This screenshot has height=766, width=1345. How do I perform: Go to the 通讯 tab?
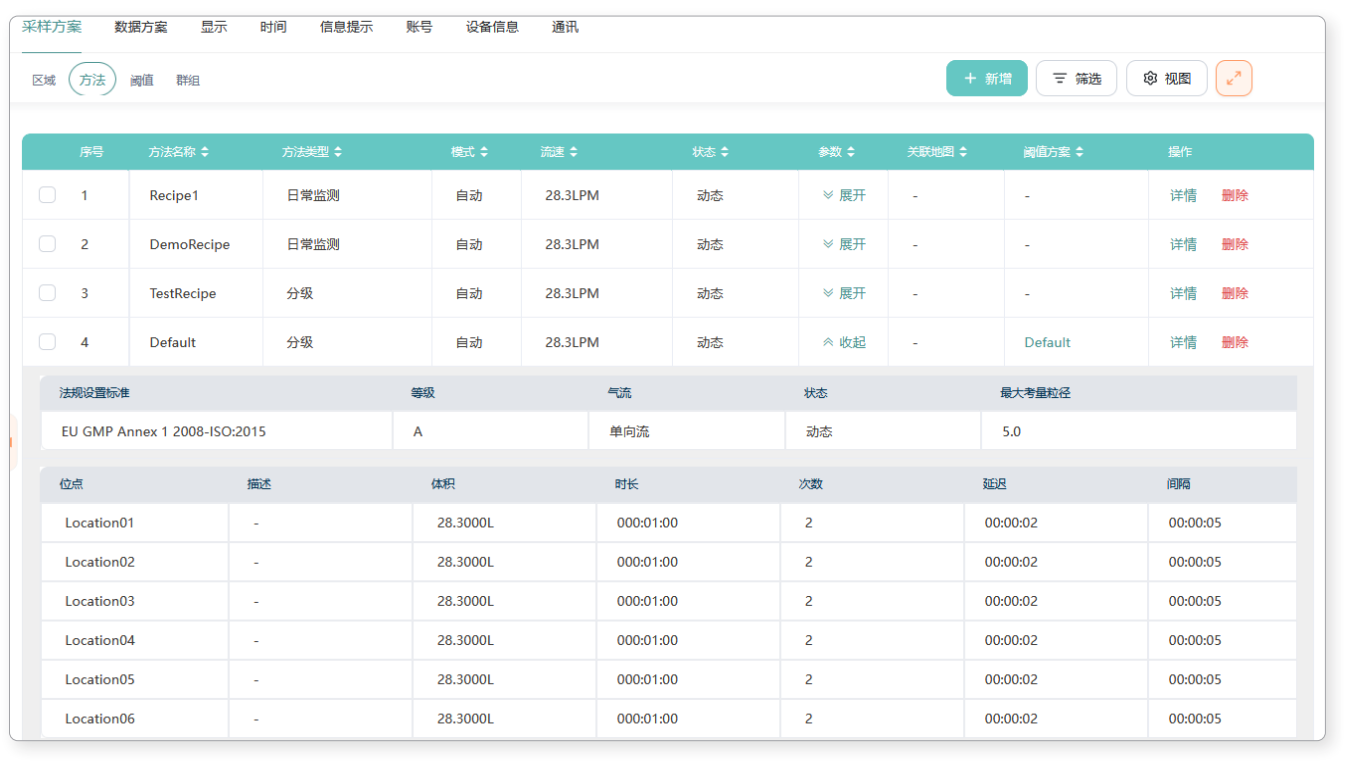pos(565,27)
